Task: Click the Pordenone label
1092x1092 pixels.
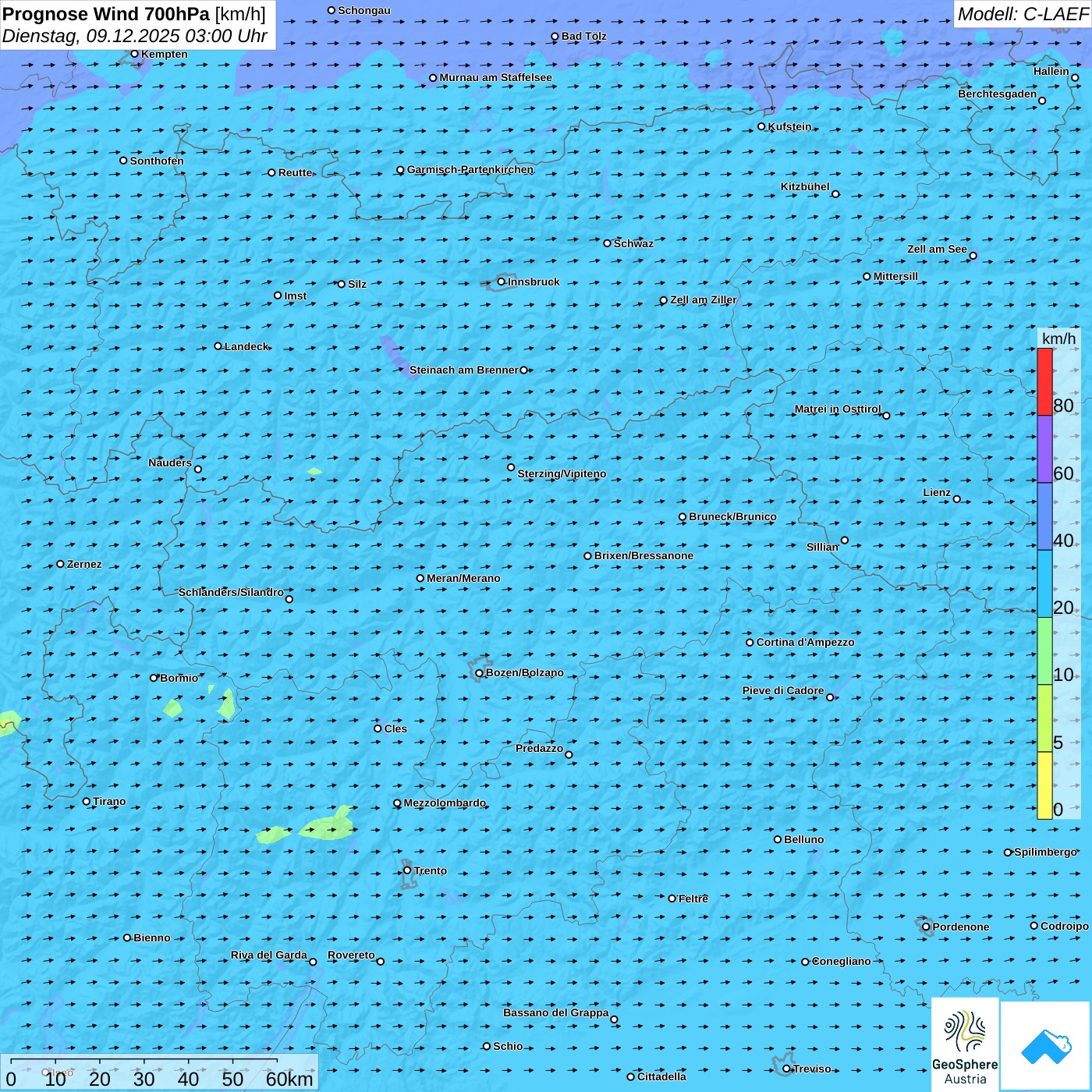Action: click(x=961, y=927)
